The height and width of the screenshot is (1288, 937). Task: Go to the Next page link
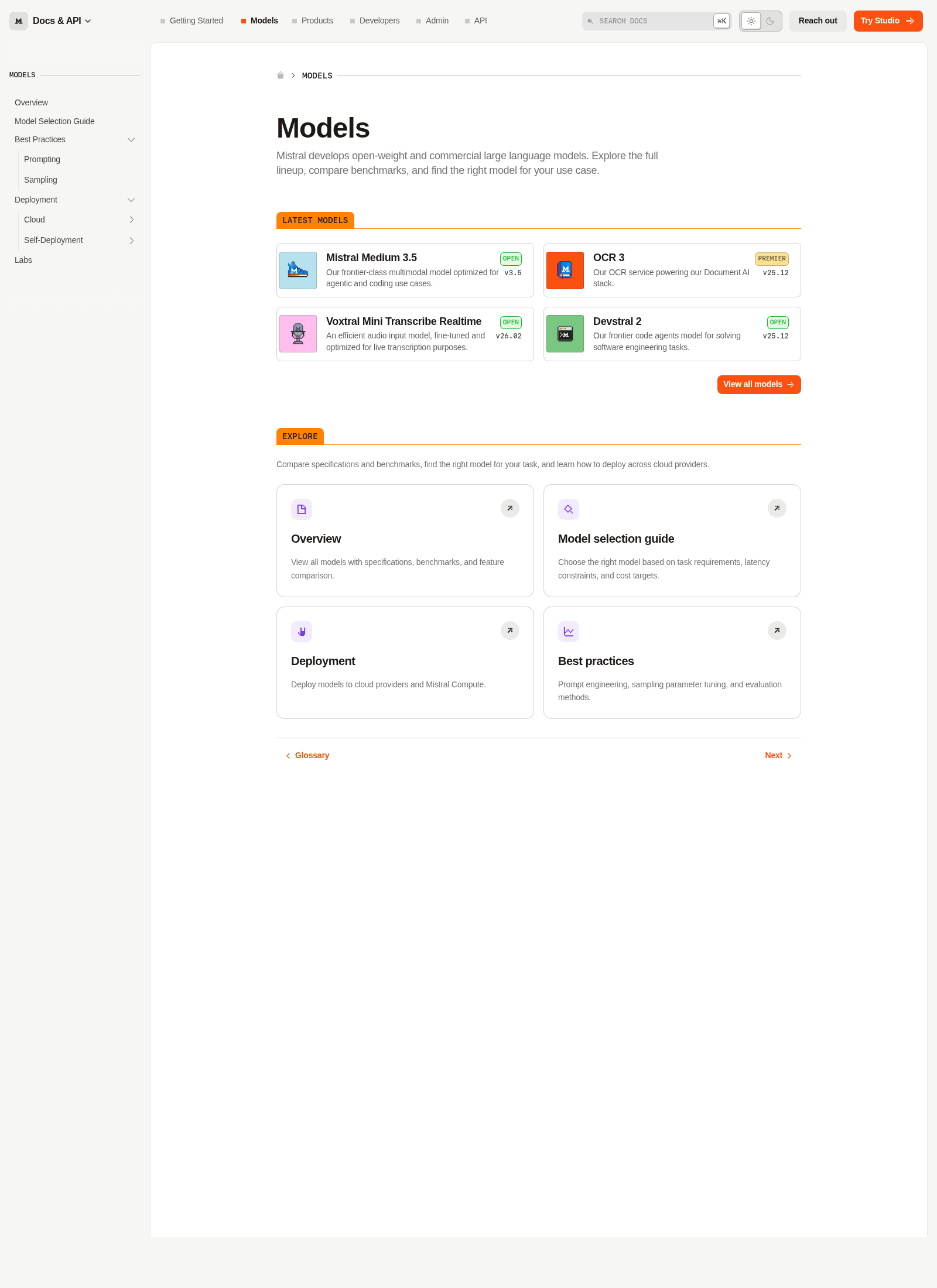tap(778, 756)
